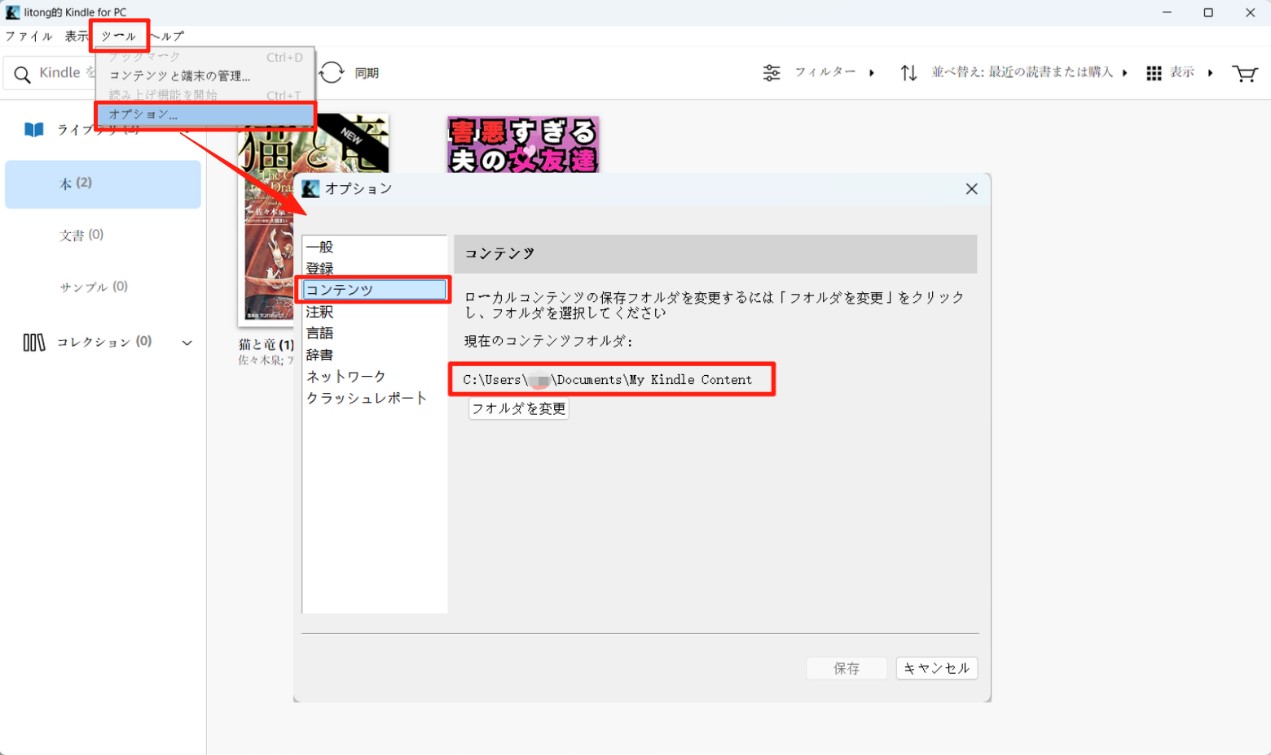Select ネットワーク in options list
1271x755 pixels.
(x=346, y=376)
